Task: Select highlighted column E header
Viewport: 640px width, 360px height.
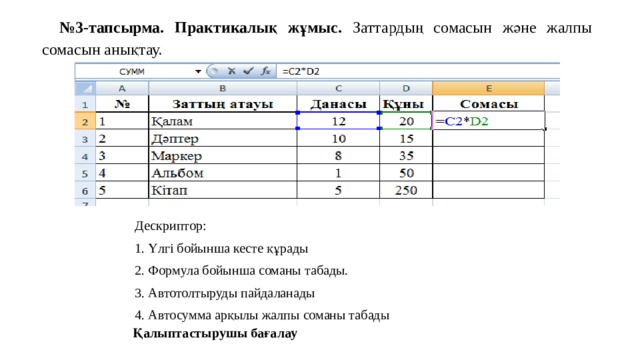Action: tap(489, 88)
